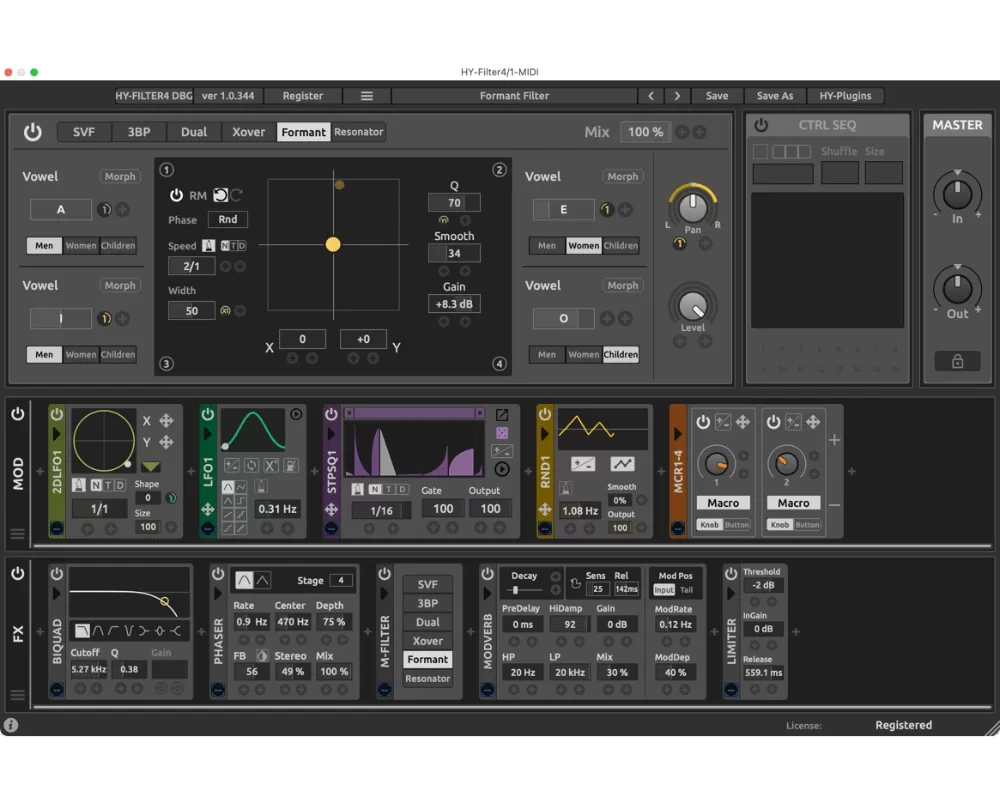Viewport: 1000px width, 800px height.
Task: Click the Save As button
Action: click(x=774, y=96)
